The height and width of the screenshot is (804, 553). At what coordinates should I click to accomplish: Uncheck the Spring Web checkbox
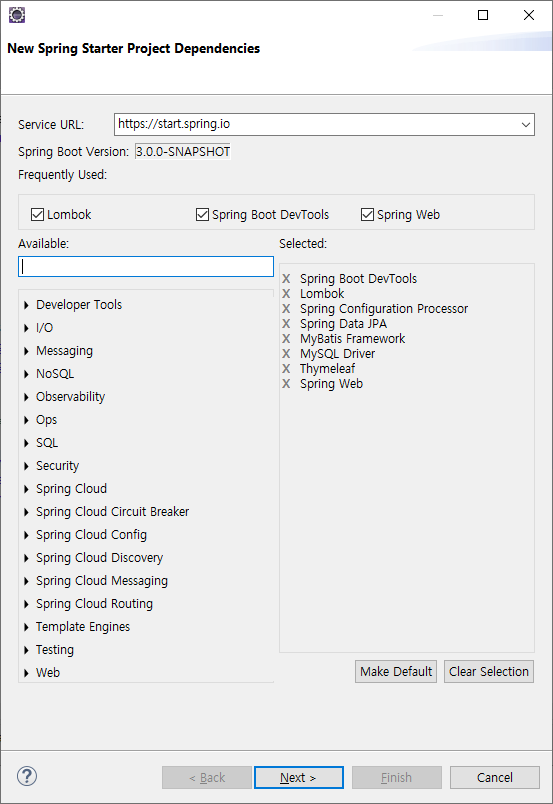coord(367,214)
